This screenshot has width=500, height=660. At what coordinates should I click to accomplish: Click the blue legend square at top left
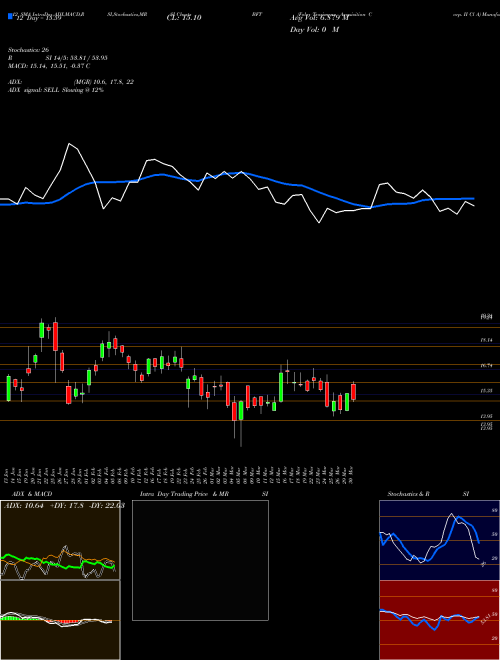click(10, 17)
